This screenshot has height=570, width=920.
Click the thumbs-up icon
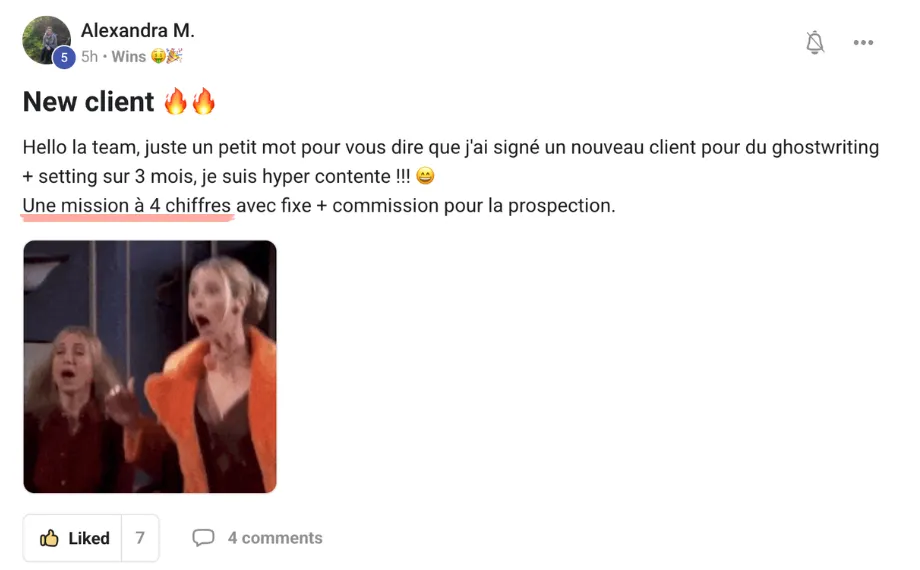[49, 538]
